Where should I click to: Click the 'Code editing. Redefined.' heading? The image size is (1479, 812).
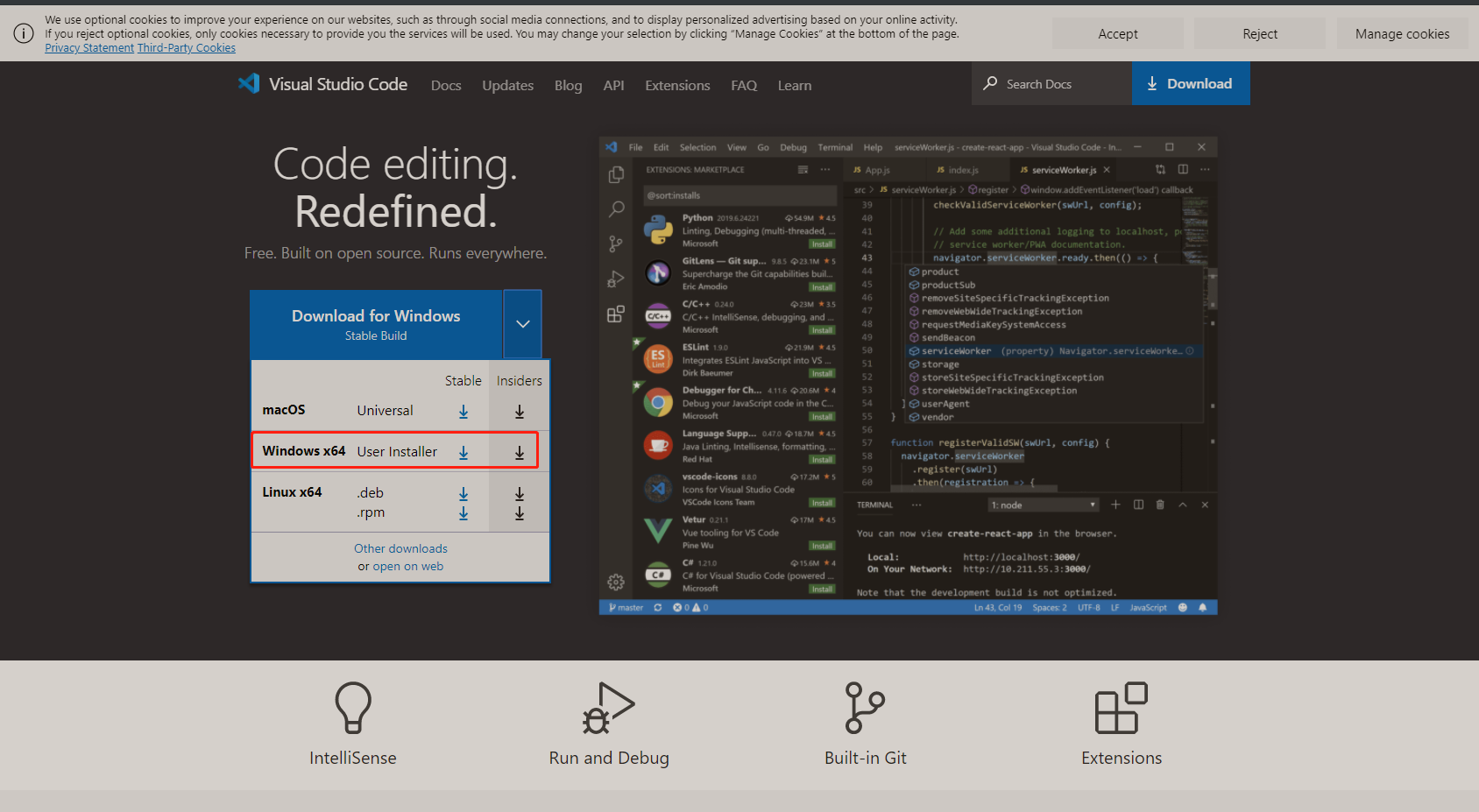click(x=396, y=187)
